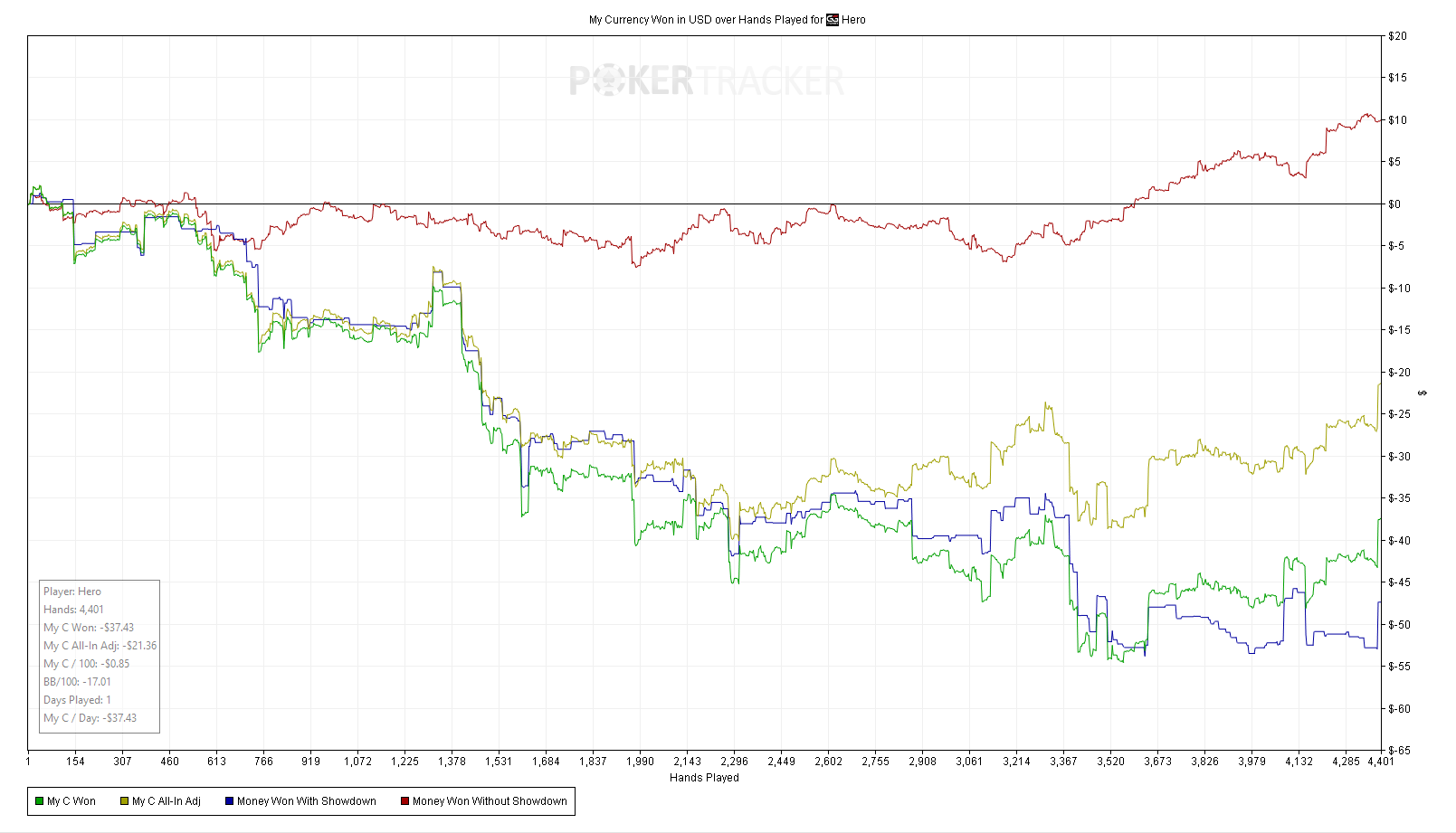Click the '4,132' x-axis tick label
This screenshot has width=1456, height=833.
(1299, 762)
